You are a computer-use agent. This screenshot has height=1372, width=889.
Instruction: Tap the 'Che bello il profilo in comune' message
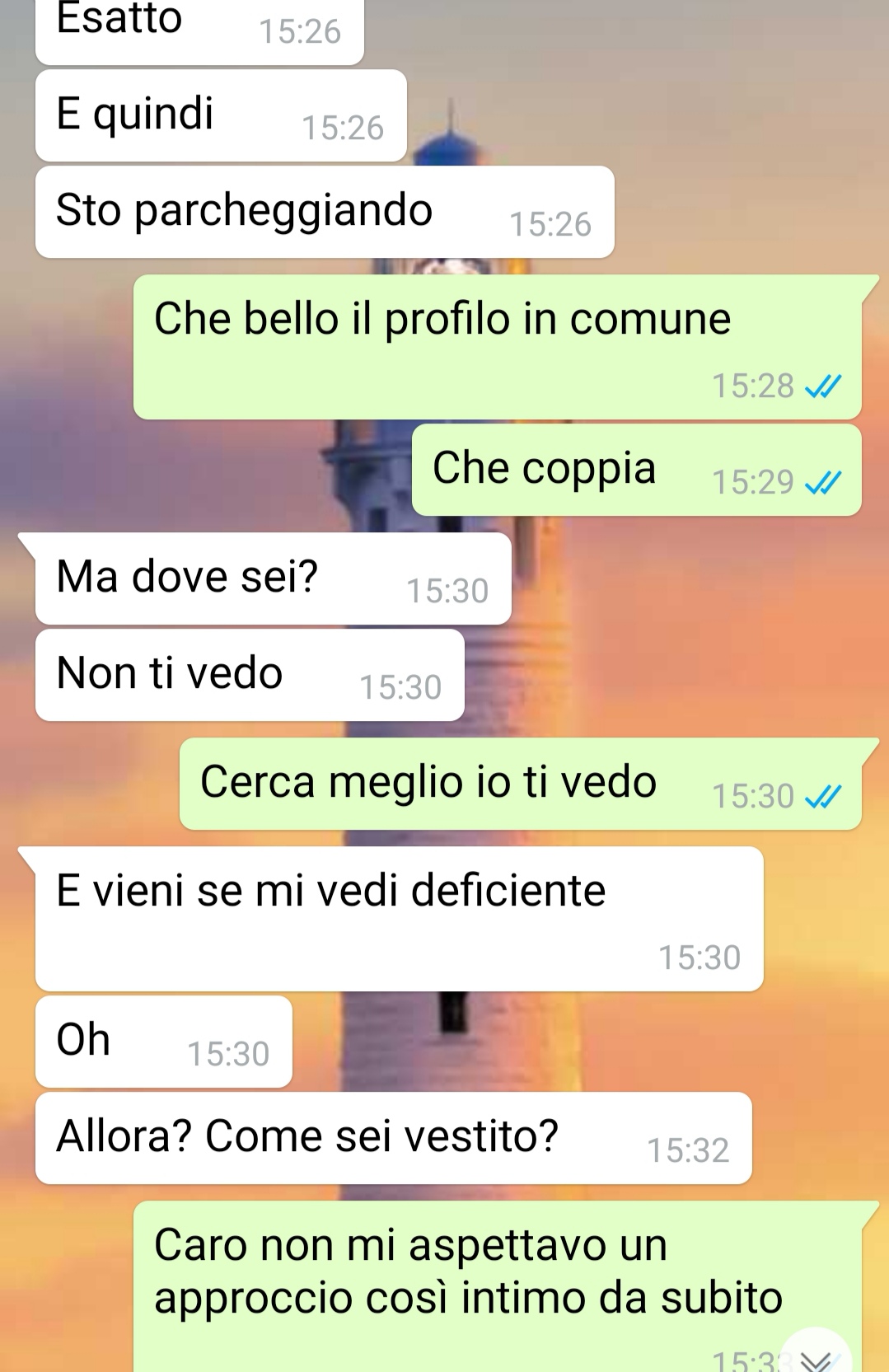[498, 346]
